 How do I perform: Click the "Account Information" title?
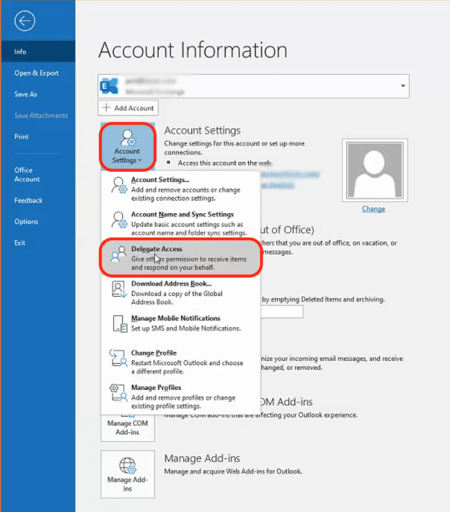(x=193, y=50)
